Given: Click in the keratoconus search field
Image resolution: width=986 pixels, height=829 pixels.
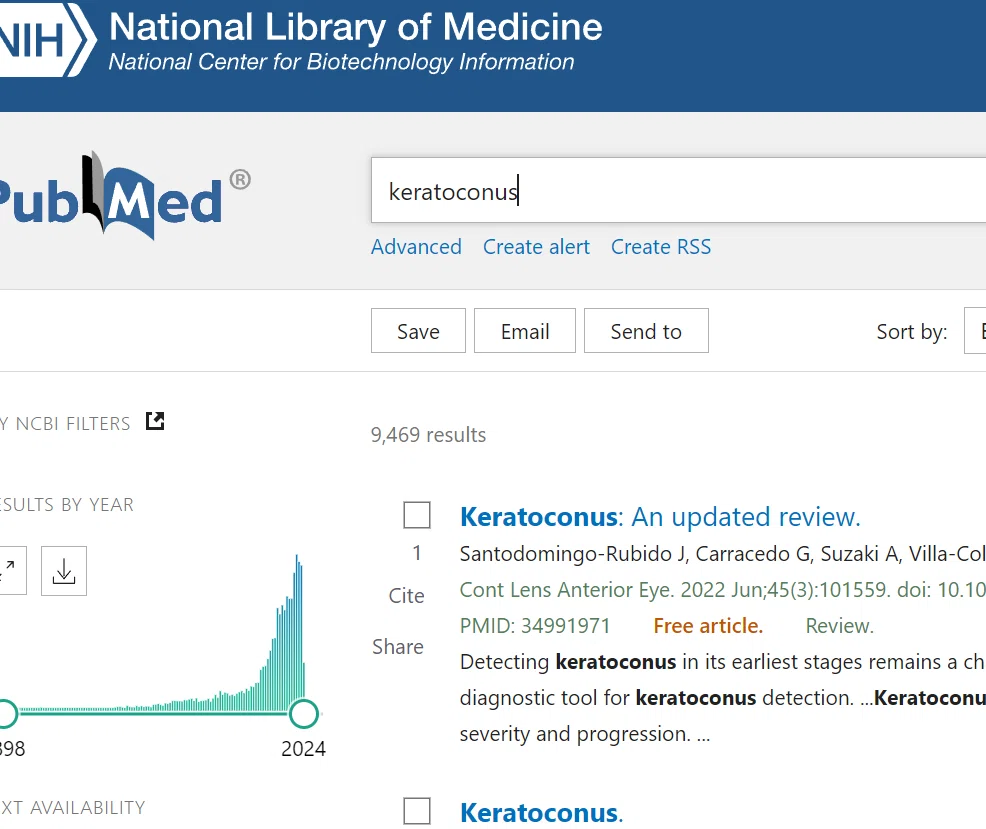Looking at the screenshot, I should 679,191.
